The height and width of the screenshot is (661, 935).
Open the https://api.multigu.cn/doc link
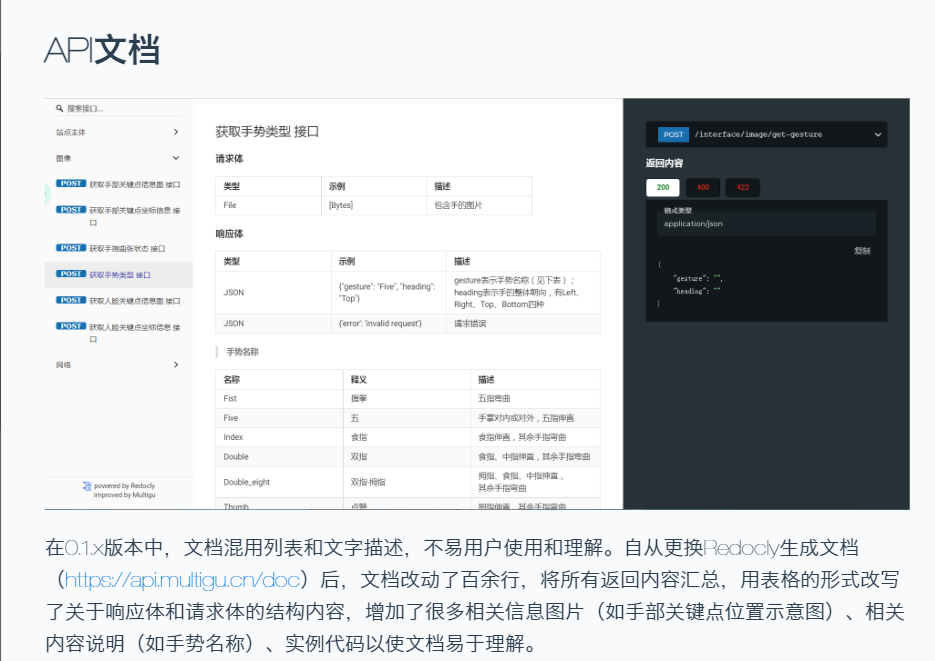(181, 580)
